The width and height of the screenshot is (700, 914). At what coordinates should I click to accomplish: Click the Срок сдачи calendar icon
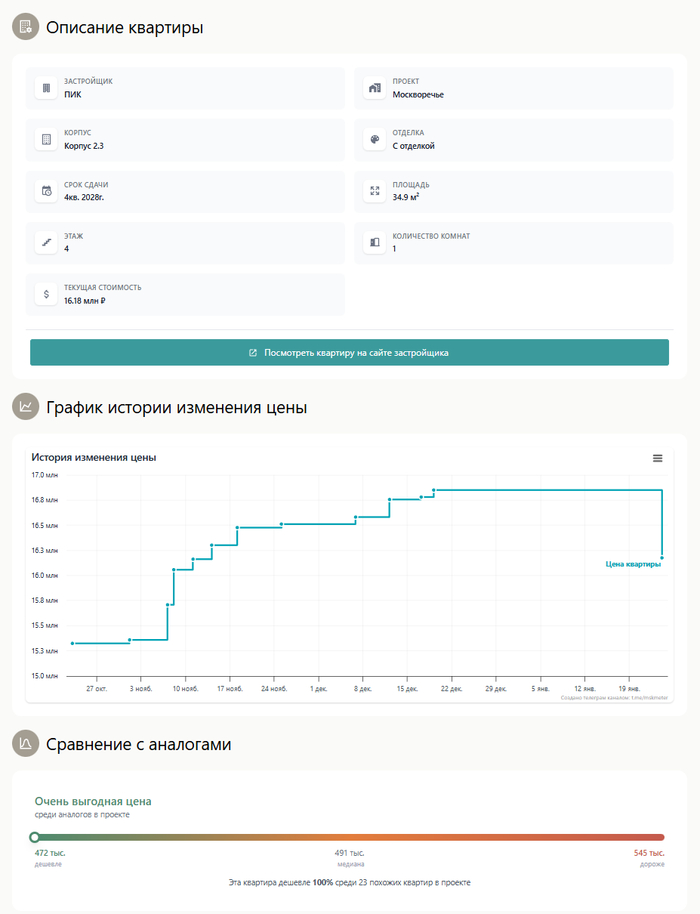click(x=46, y=191)
